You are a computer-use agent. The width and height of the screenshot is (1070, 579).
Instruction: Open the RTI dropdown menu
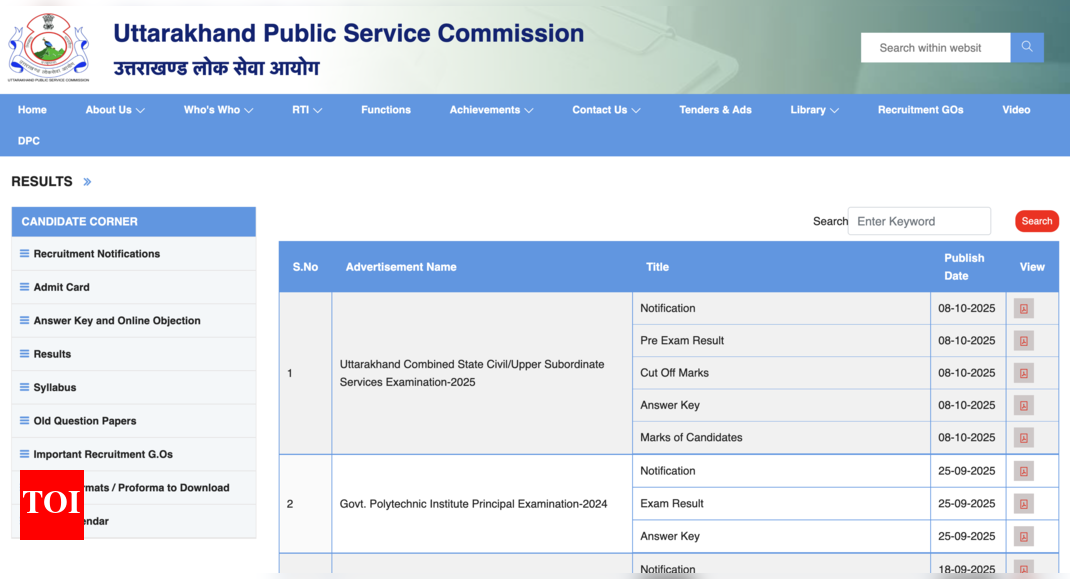[x=306, y=110]
